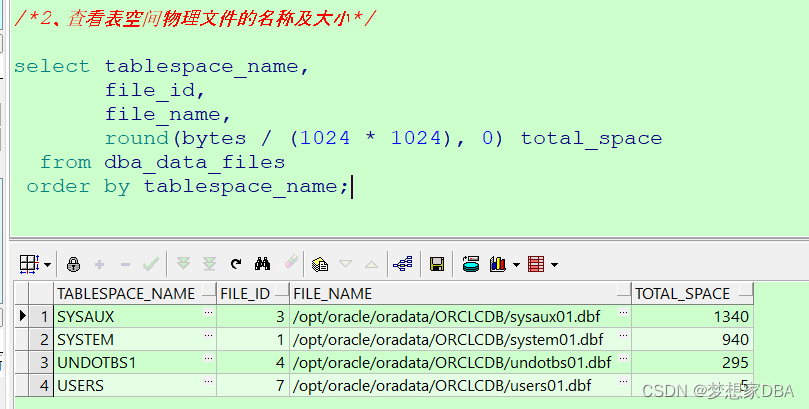The image size is (809, 409).
Task: Click the red comment line in editor
Action: (x=195, y=19)
